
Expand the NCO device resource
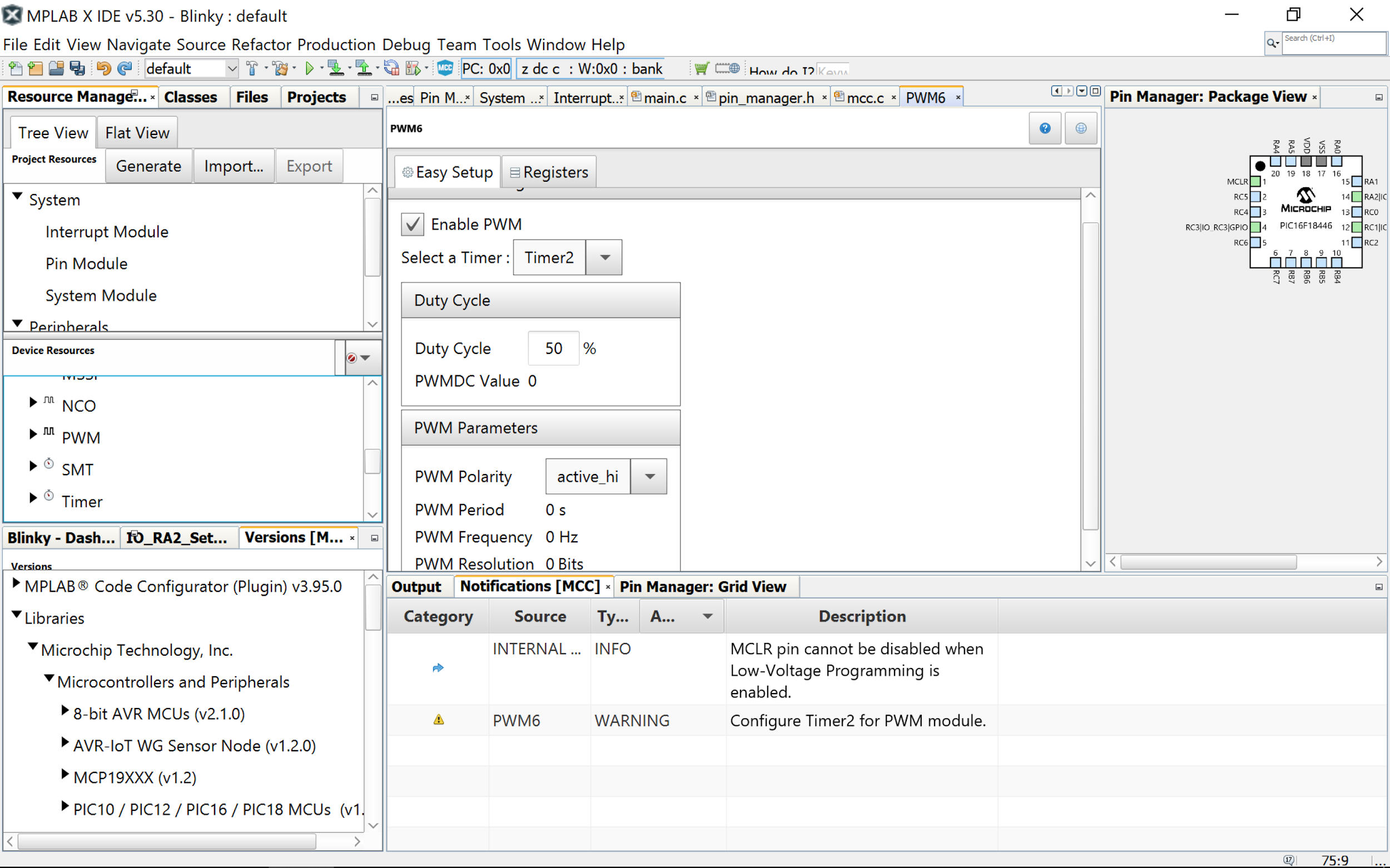pyautogui.click(x=33, y=403)
